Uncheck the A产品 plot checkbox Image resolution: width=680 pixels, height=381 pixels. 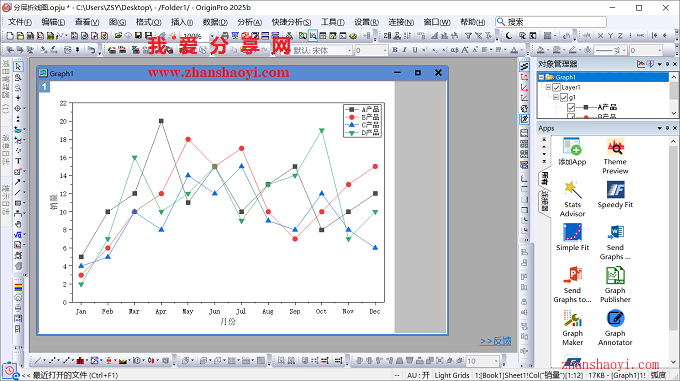click(571, 107)
